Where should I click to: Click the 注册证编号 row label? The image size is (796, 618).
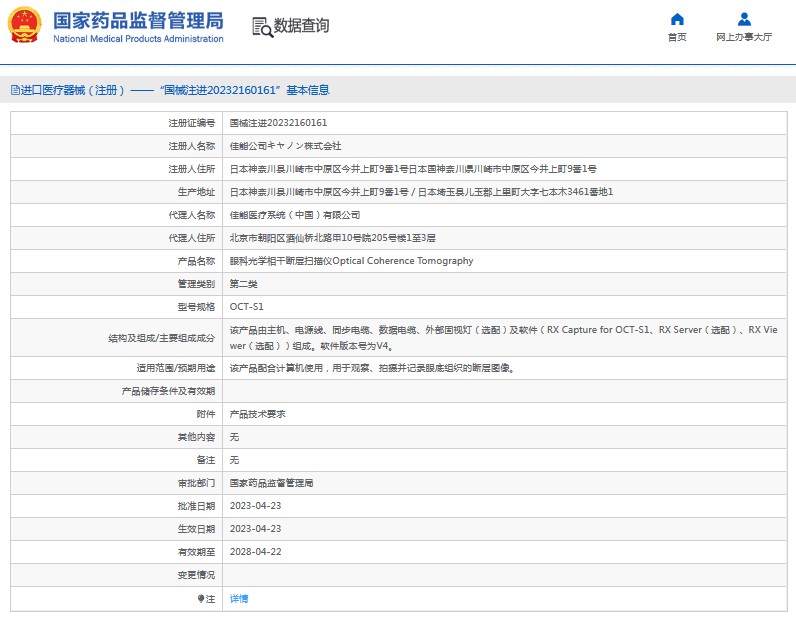191,123
